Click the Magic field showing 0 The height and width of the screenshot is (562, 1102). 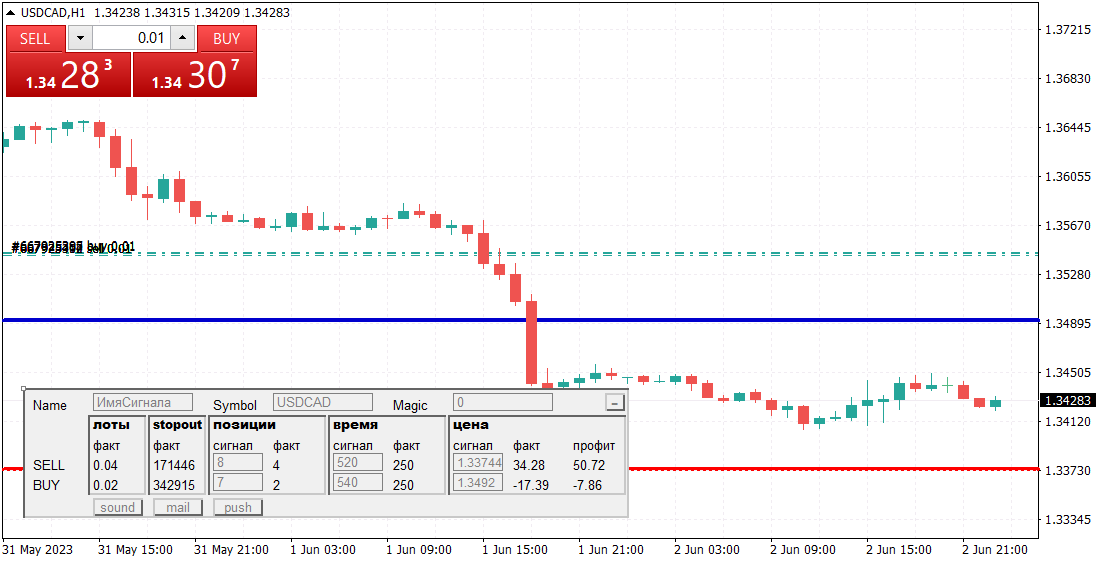pyautogui.click(x=503, y=403)
